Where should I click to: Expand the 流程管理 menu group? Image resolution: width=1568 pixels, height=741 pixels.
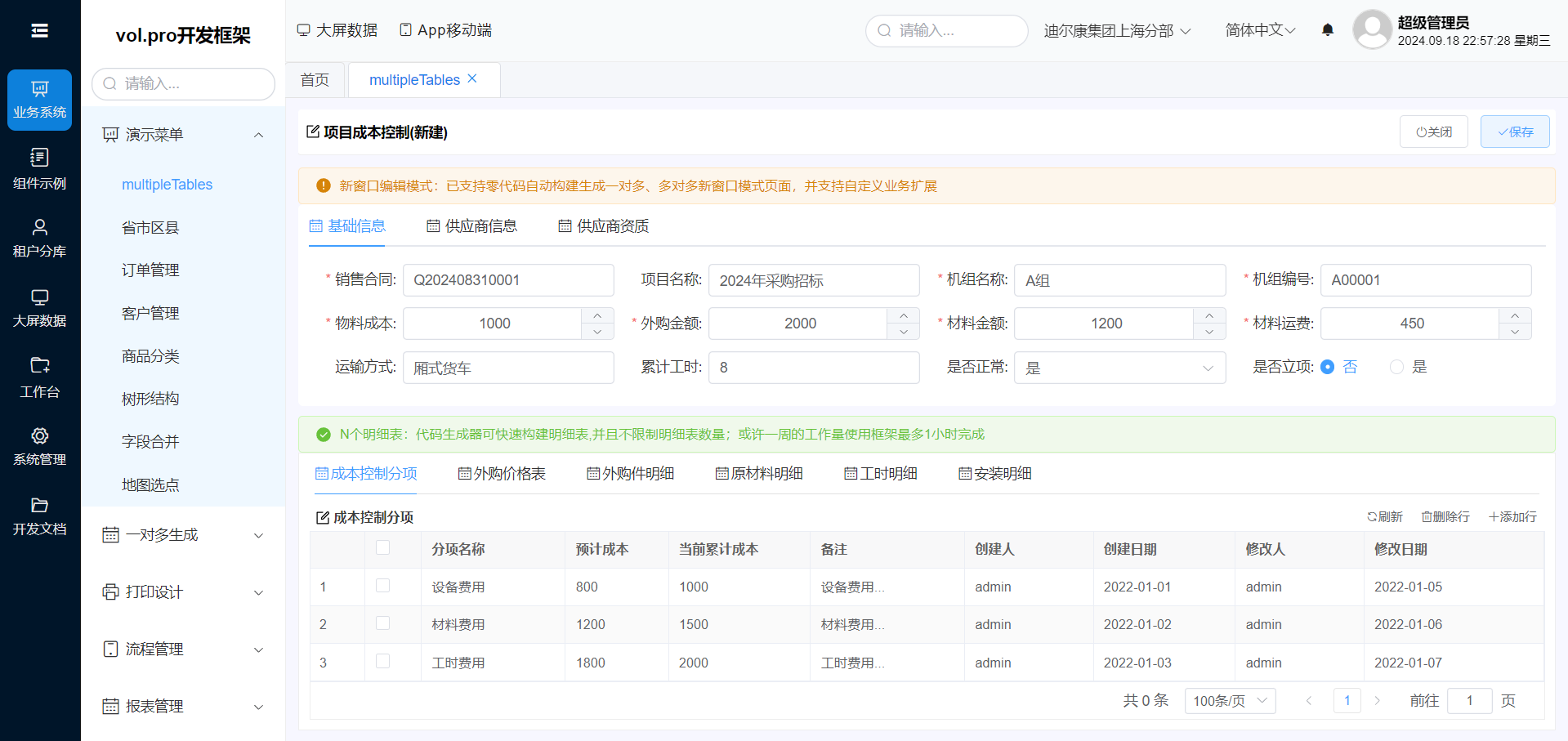click(183, 649)
